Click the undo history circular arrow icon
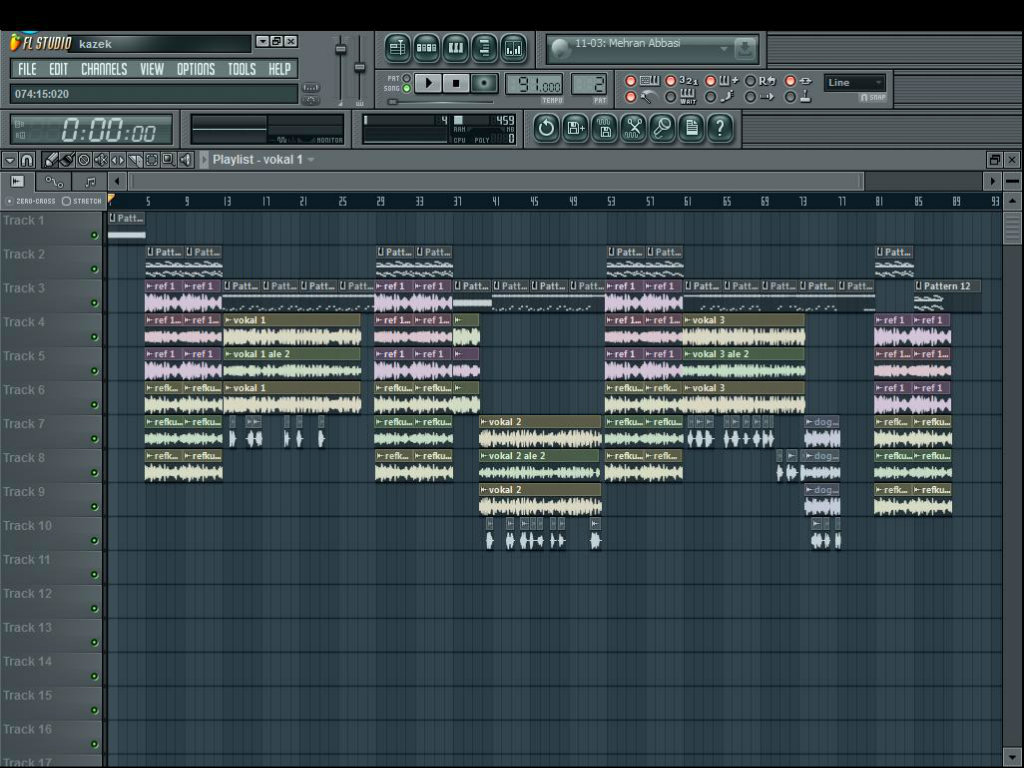 [546, 128]
